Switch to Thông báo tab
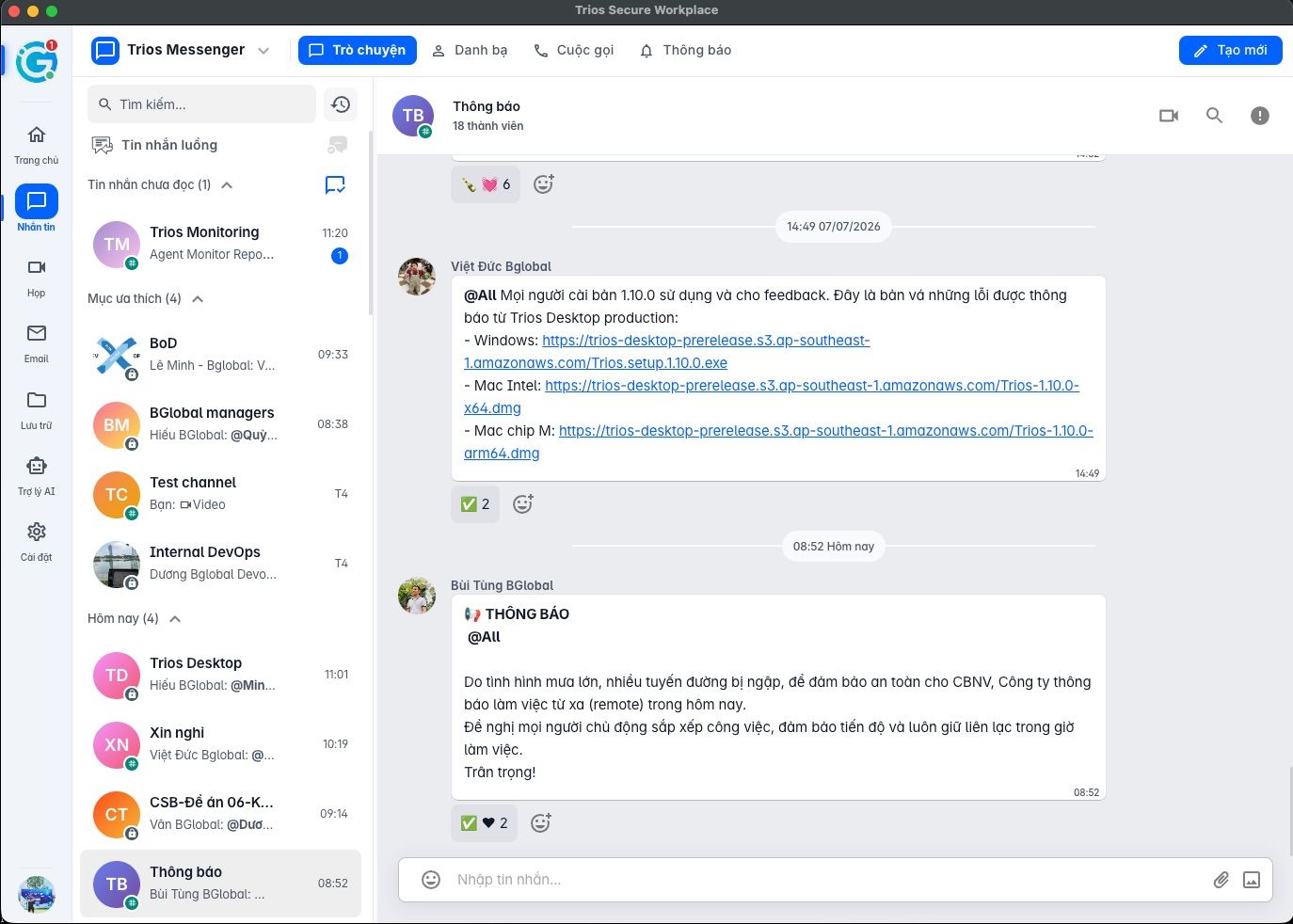The image size is (1293, 924). pyautogui.click(x=685, y=51)
